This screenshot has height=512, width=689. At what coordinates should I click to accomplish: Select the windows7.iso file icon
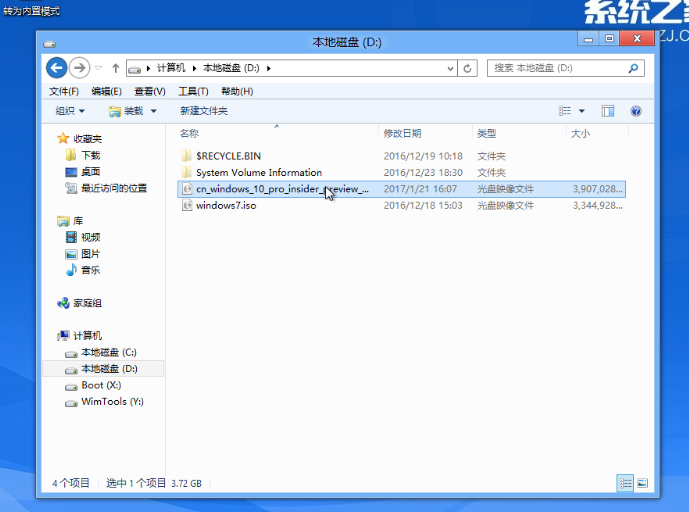(186, 206)
